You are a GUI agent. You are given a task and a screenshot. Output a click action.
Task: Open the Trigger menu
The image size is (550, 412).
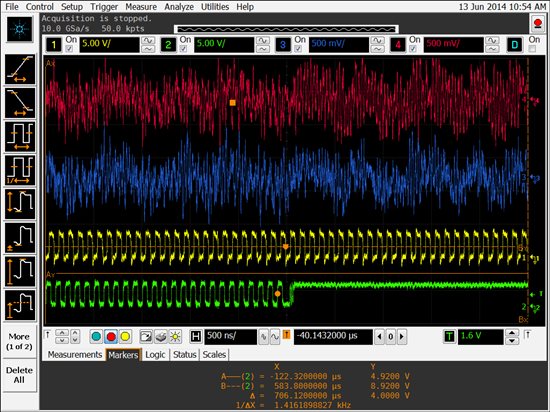click(104, 7)
